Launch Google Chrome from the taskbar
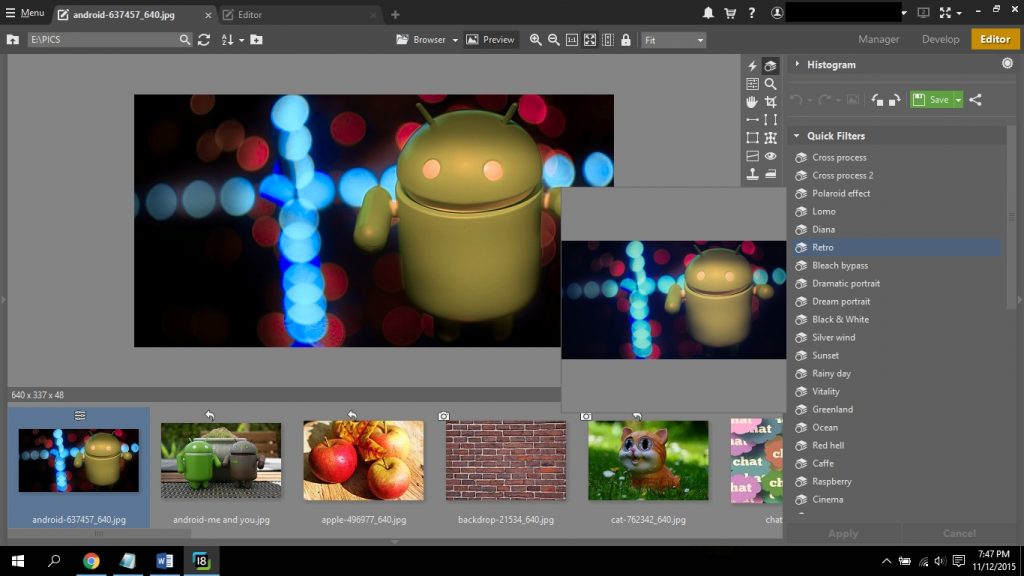This screenshot has width=1024, height=576. 91,561
